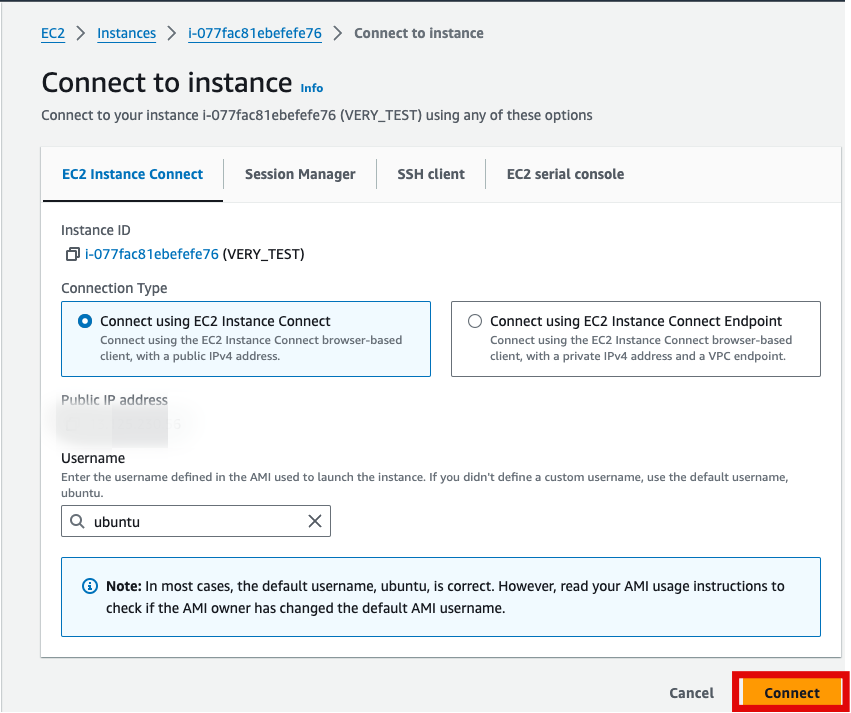This screenshot has width=851, height=713.
Task: Navigate to Instances in the breadcrumb
Action: (126, 33)
